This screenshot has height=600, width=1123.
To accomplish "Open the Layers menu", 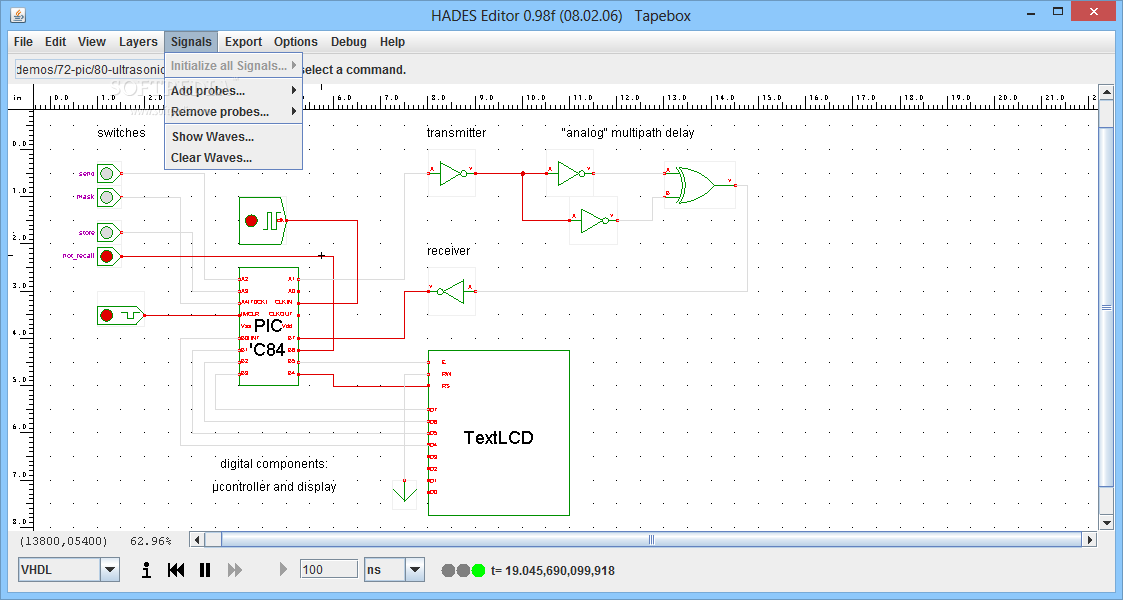I will click(138, 42).
